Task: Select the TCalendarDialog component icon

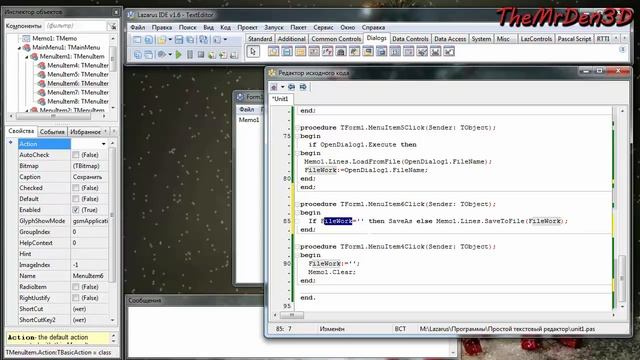Action: tap(395, 51)
